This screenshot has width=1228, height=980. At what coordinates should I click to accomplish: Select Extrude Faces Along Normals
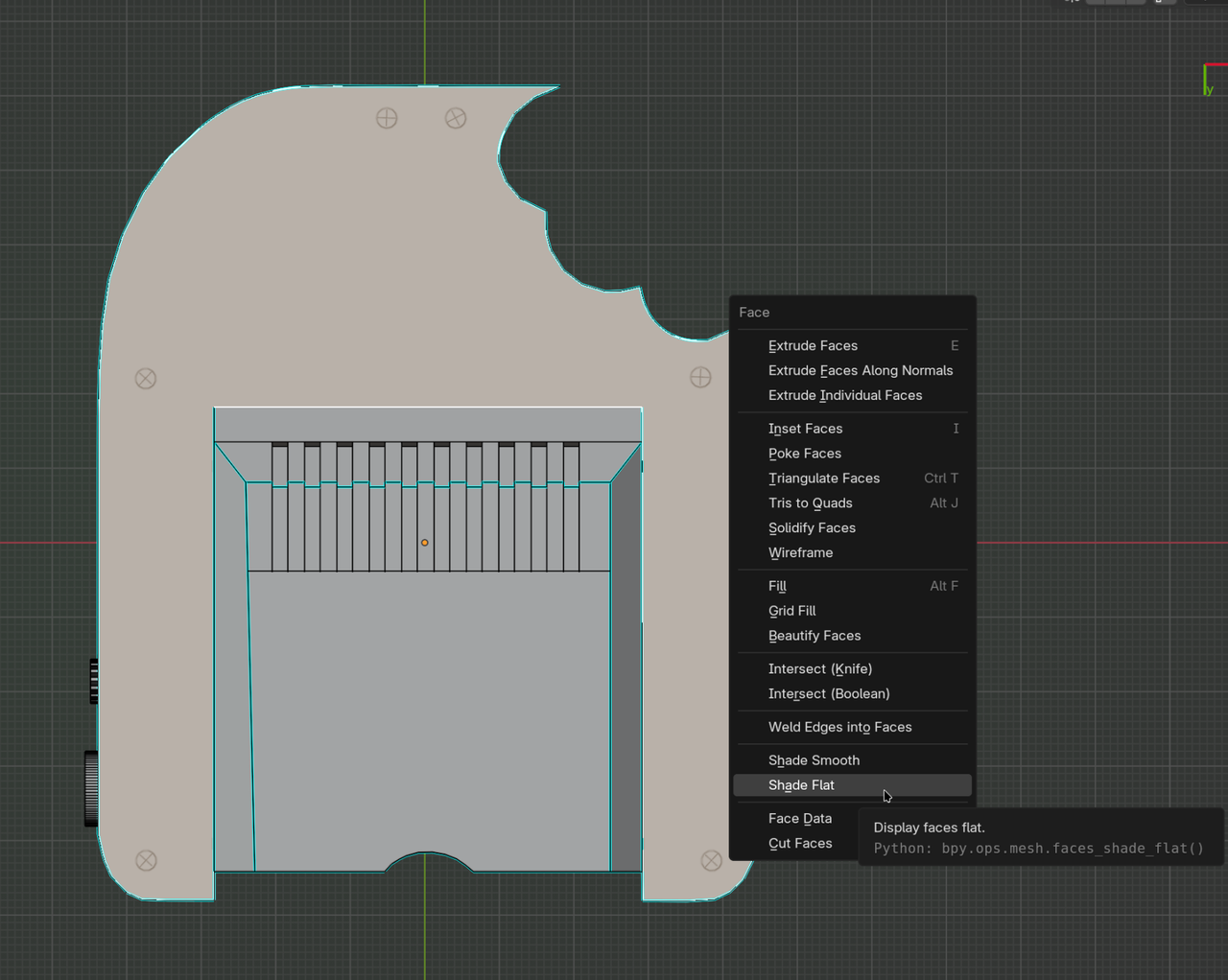click(x=860, y=371)
